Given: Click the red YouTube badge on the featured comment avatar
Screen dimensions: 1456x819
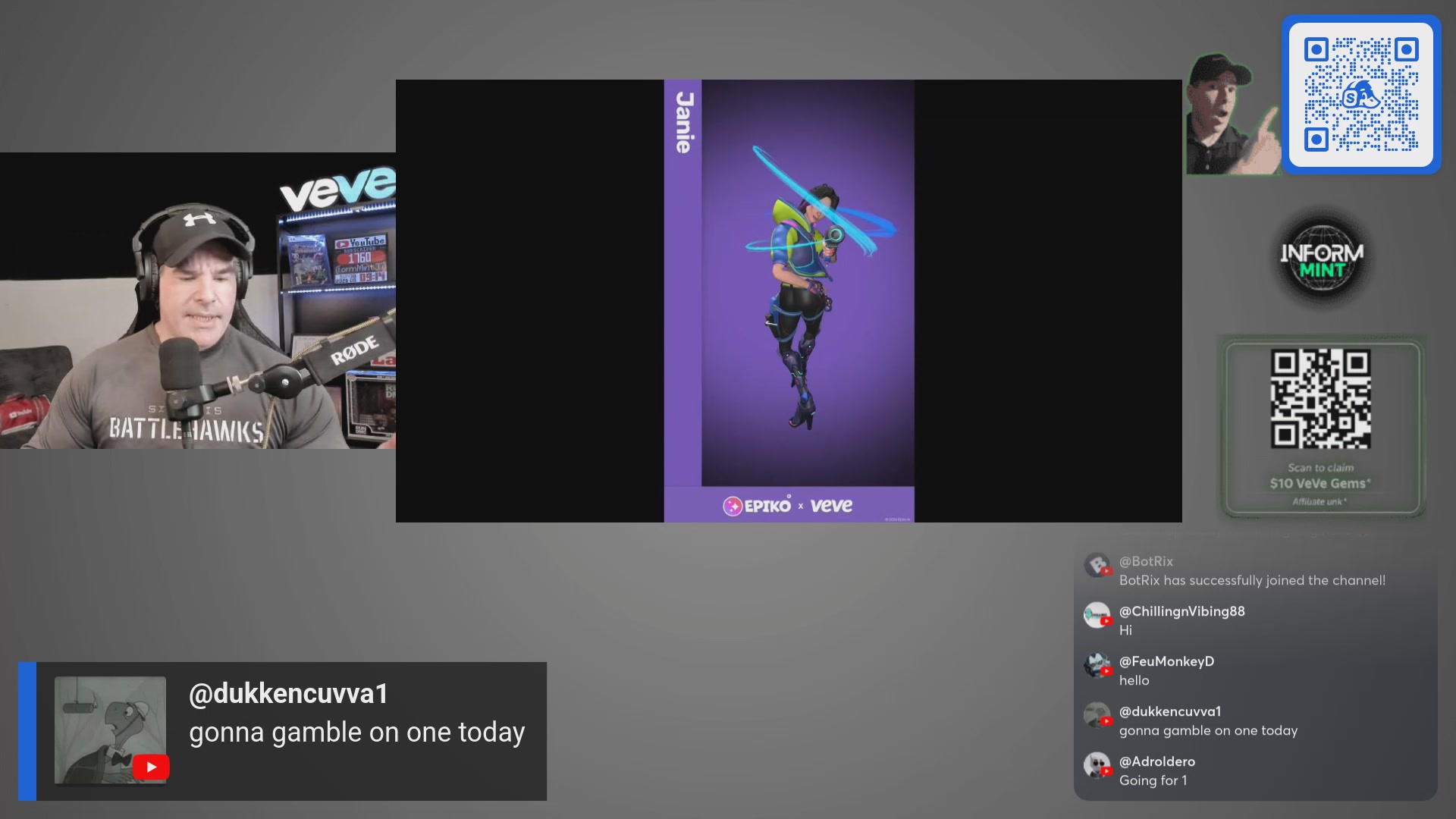Looking at the screenshot, I should pos(151,767).
